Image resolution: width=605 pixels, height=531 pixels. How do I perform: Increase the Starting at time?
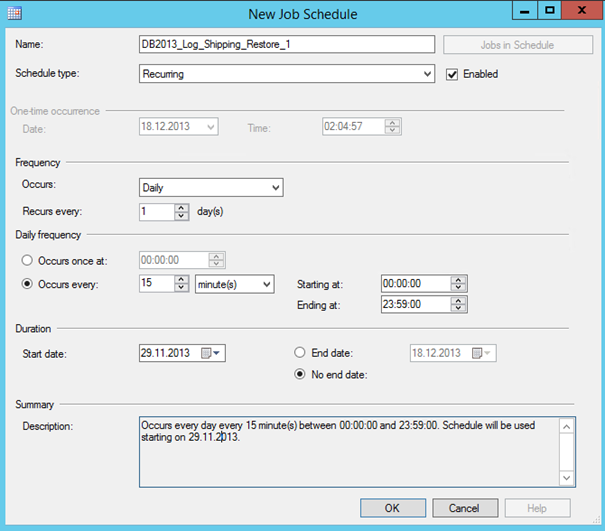coord(459,280)
